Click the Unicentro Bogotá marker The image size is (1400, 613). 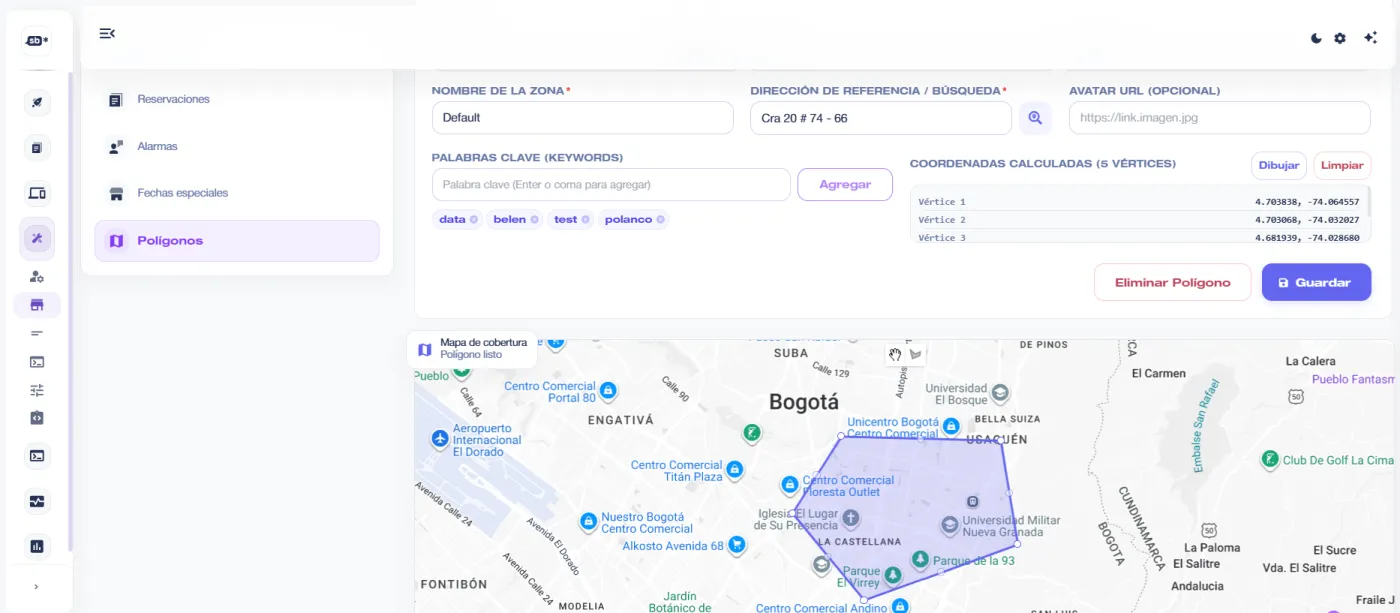coord(949,425)
